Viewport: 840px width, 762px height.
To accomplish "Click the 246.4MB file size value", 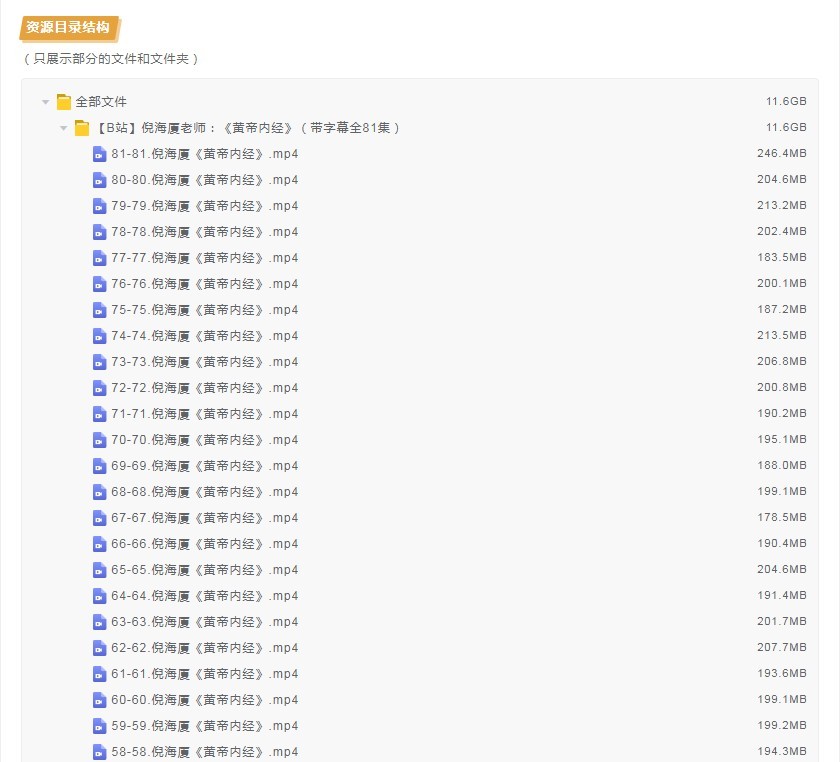I will 782,154.
